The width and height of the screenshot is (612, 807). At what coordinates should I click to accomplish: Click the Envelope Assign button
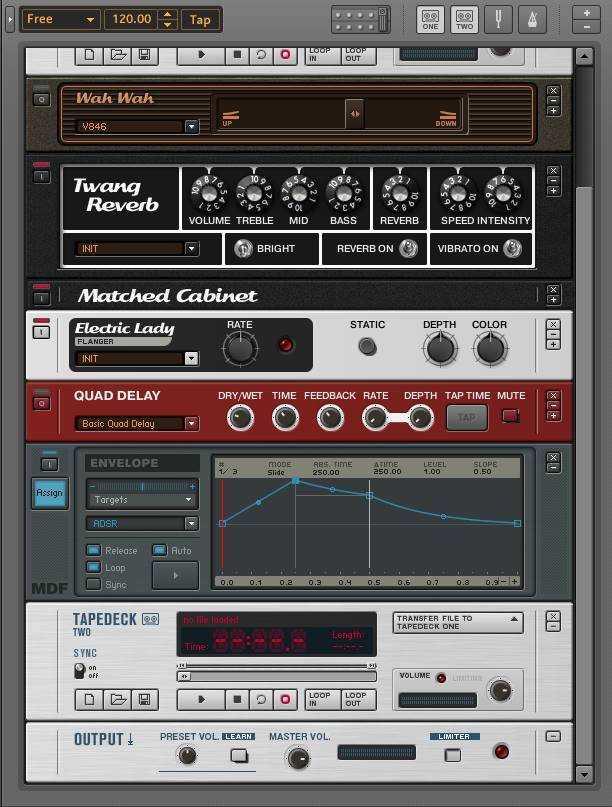[x=49, y=493]
